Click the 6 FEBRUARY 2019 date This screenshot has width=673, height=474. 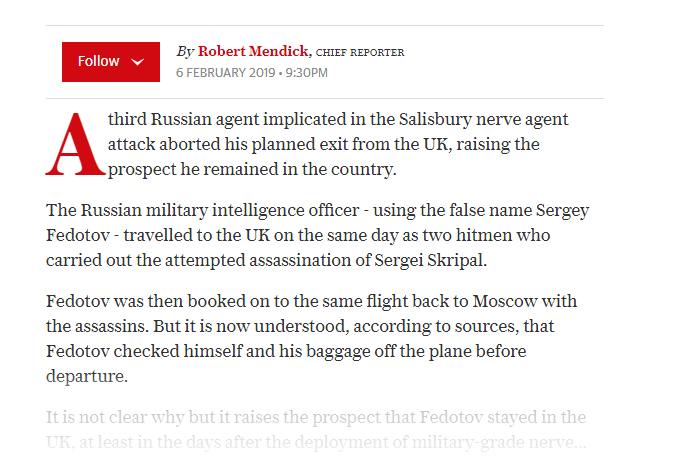225,73
